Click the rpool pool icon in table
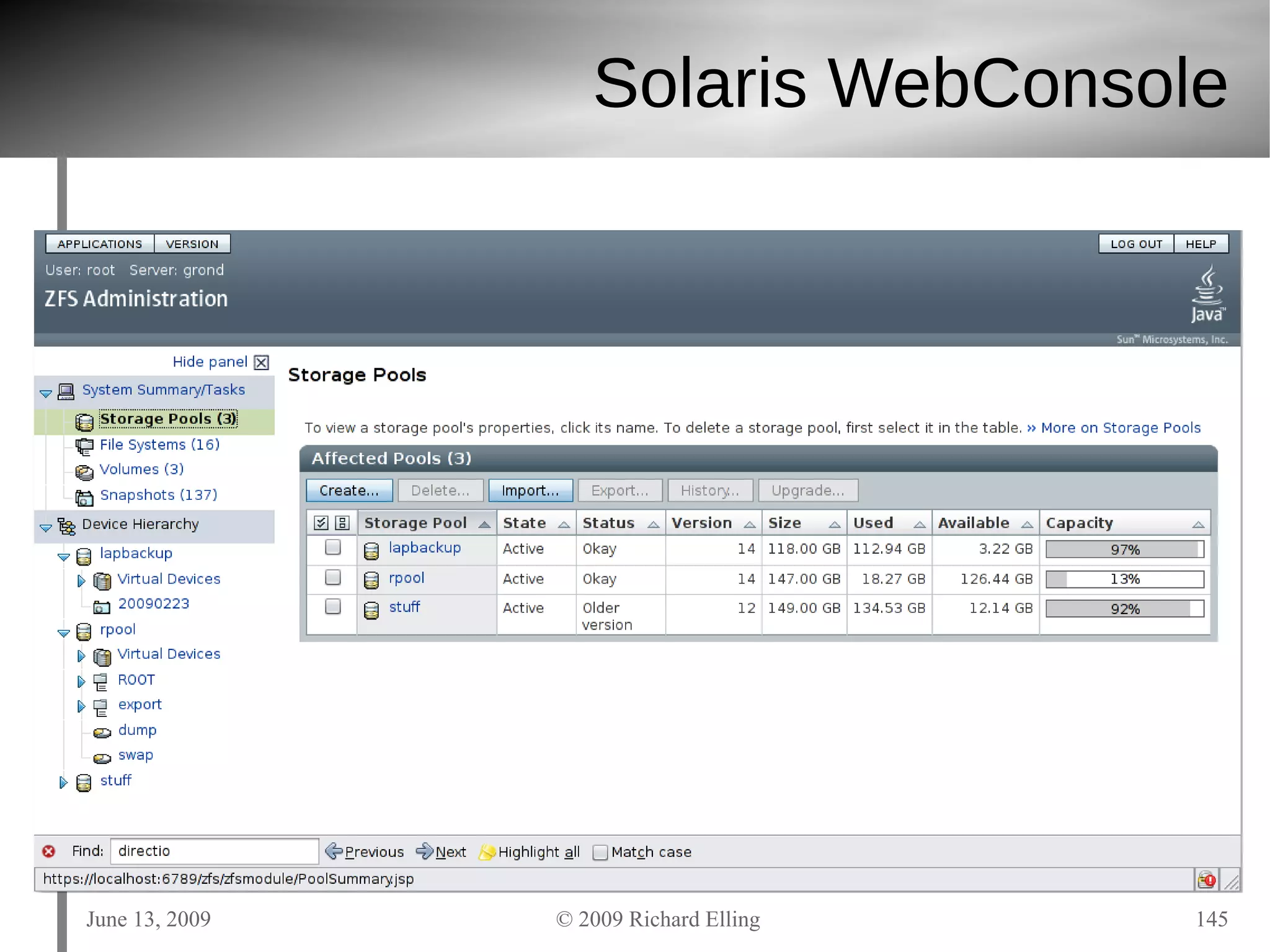The image size is (1270, 952). click(371, 580)
